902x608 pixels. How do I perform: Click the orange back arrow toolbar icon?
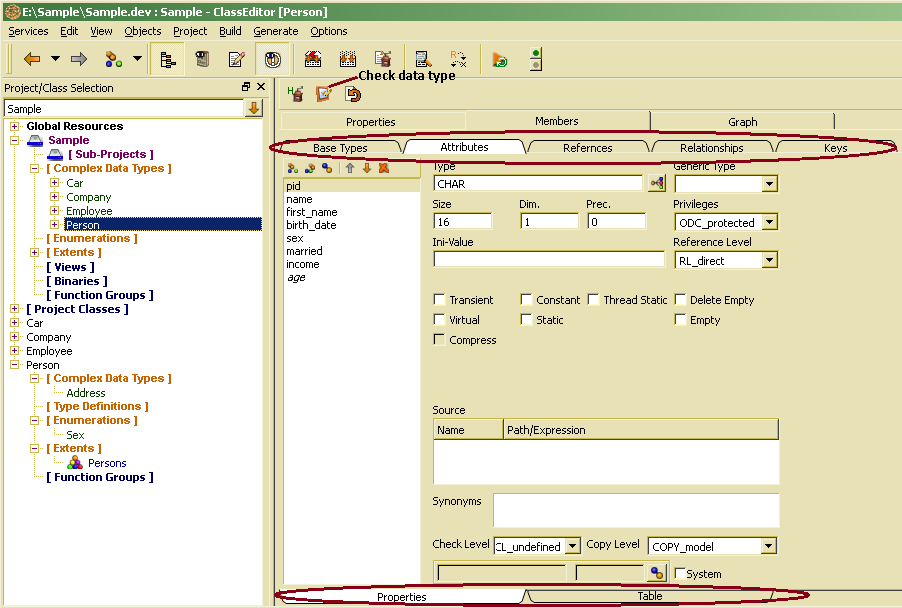(32, 59)
